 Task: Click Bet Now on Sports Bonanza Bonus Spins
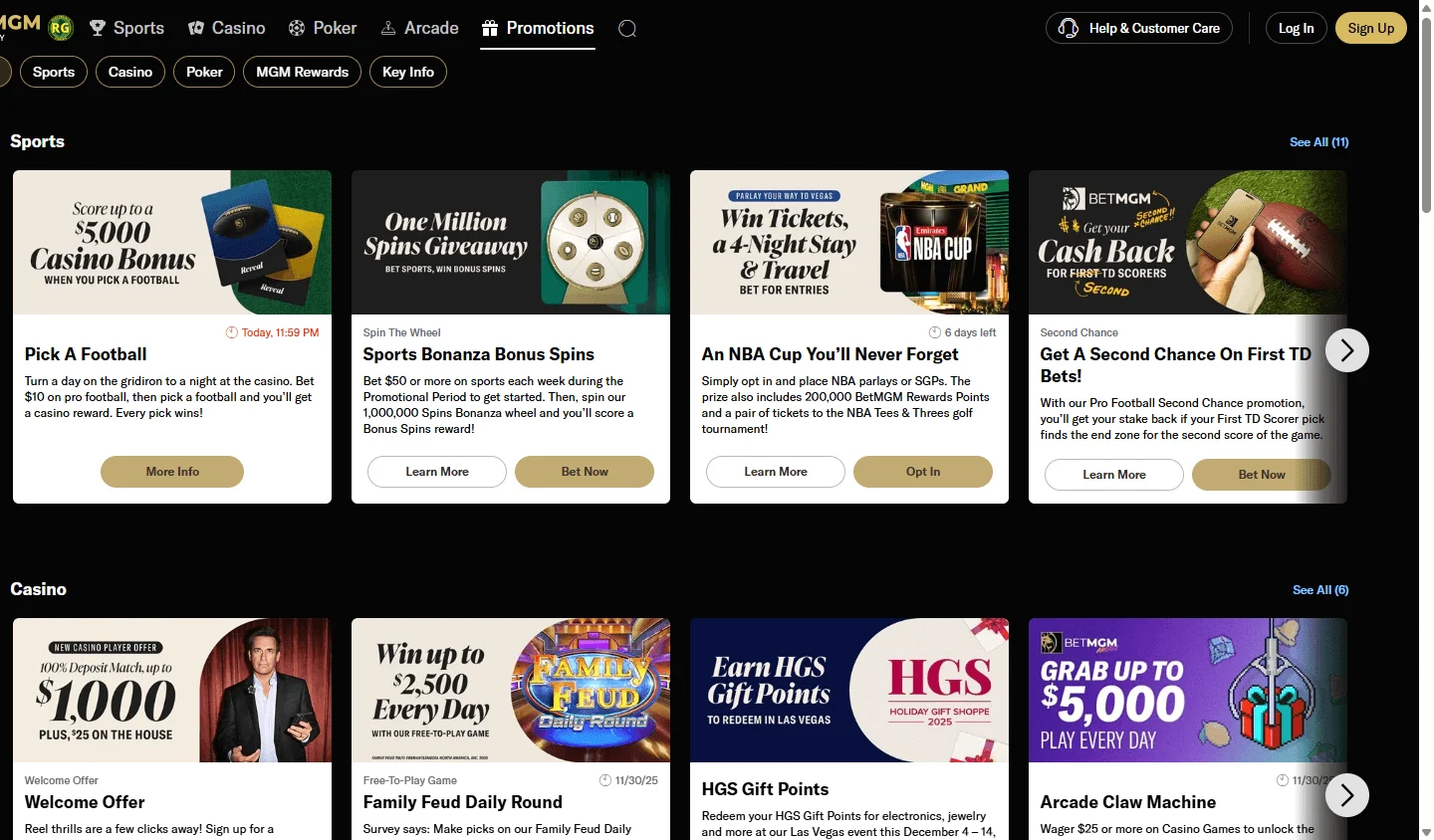(x=585, y=472)
